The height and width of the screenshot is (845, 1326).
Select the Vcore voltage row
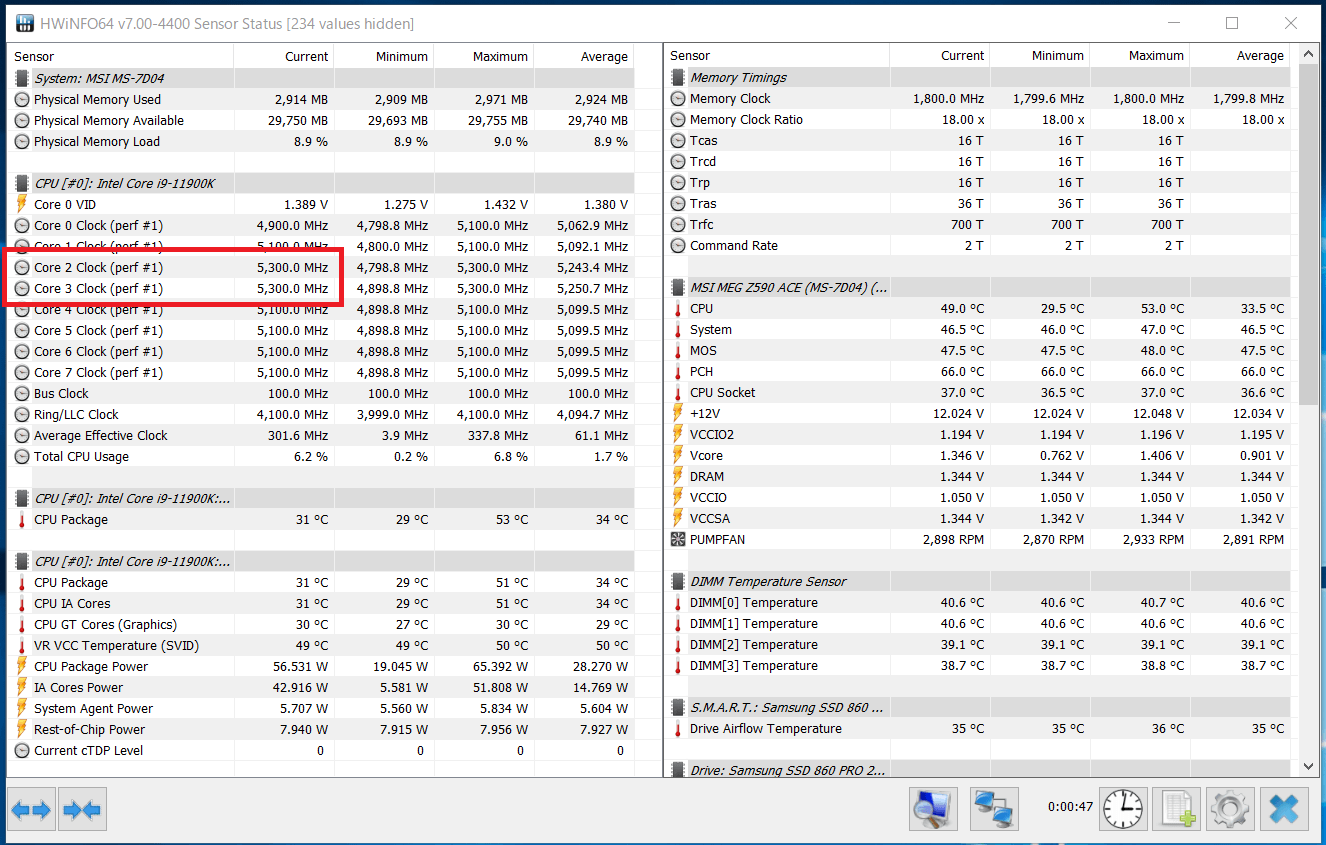(x=977, y=455)
